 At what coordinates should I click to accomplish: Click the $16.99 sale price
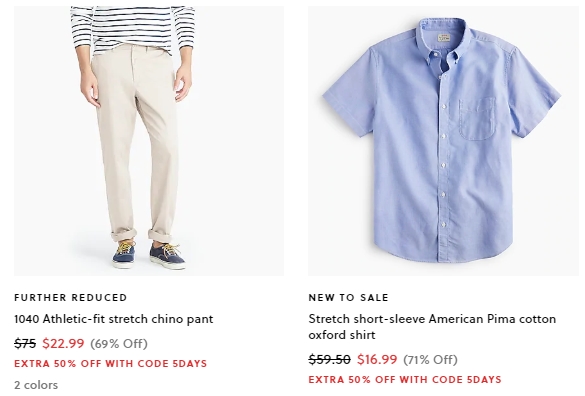[x=377, y=359]
